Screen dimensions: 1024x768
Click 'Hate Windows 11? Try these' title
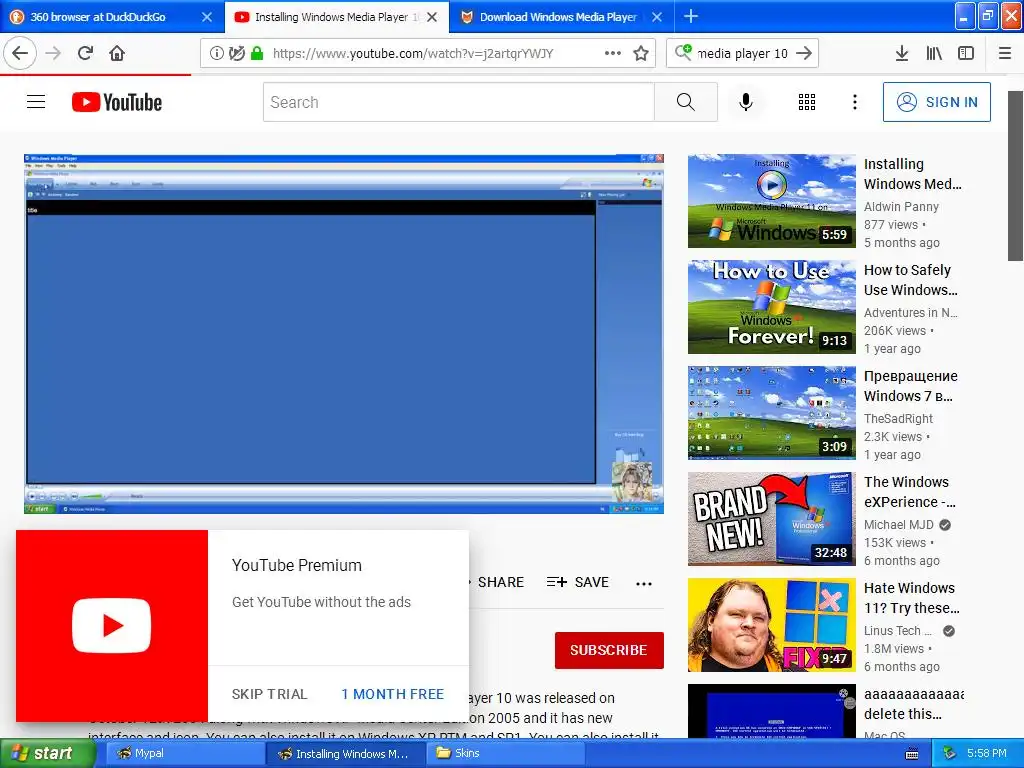tap(912, 598)
